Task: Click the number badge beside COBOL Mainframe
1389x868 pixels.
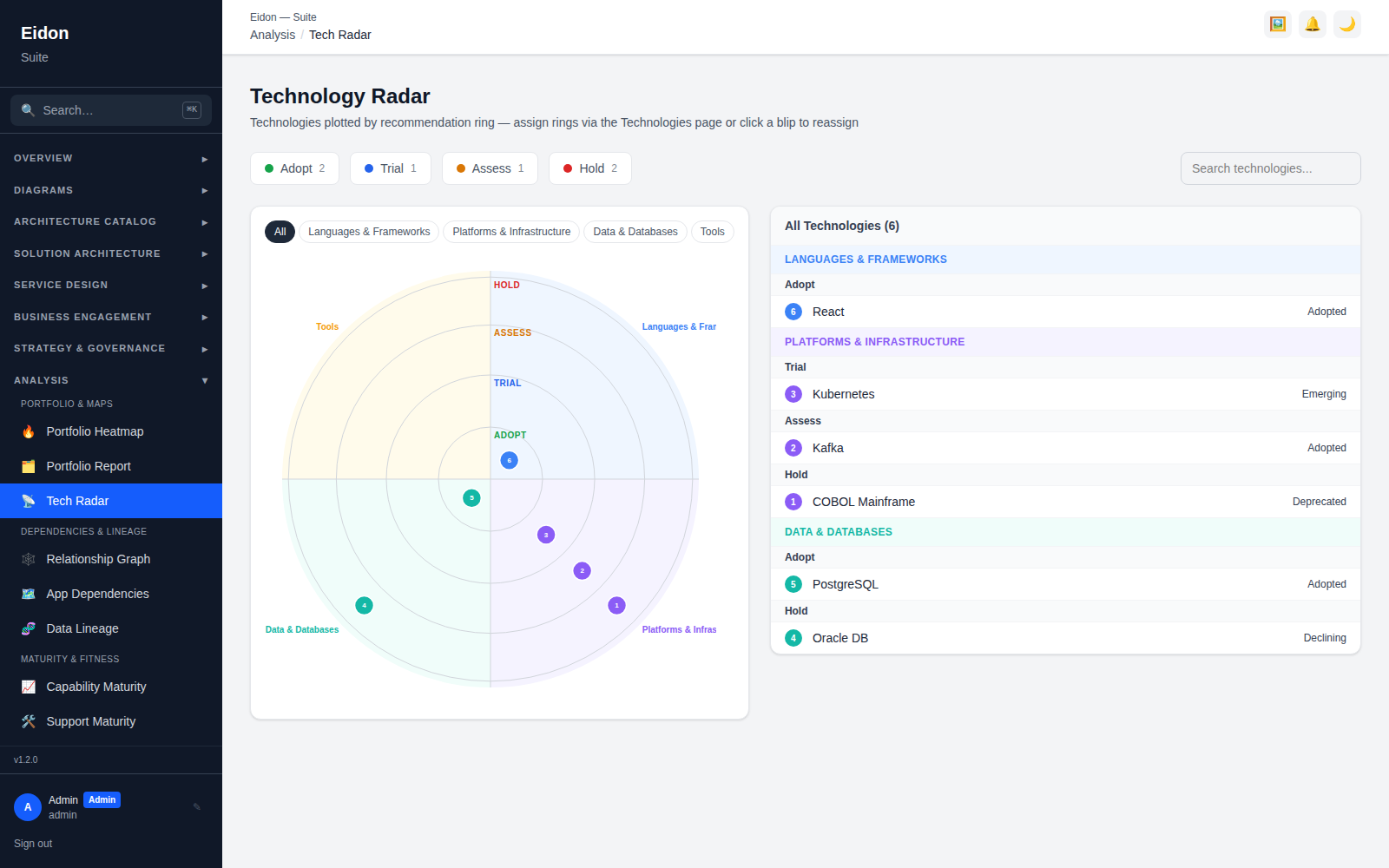Action: 793,502
